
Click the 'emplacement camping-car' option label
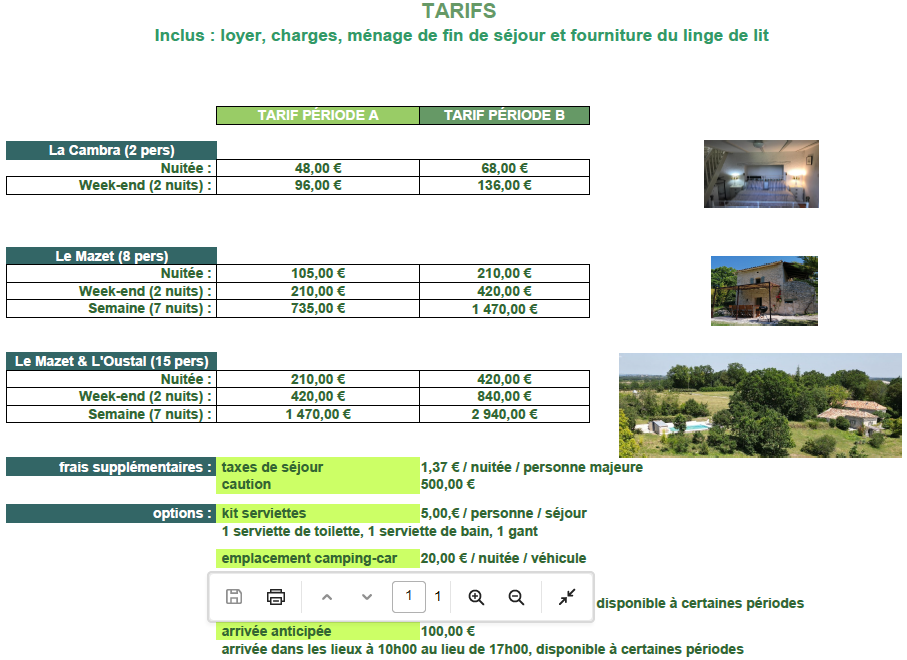tap(318, 558)
